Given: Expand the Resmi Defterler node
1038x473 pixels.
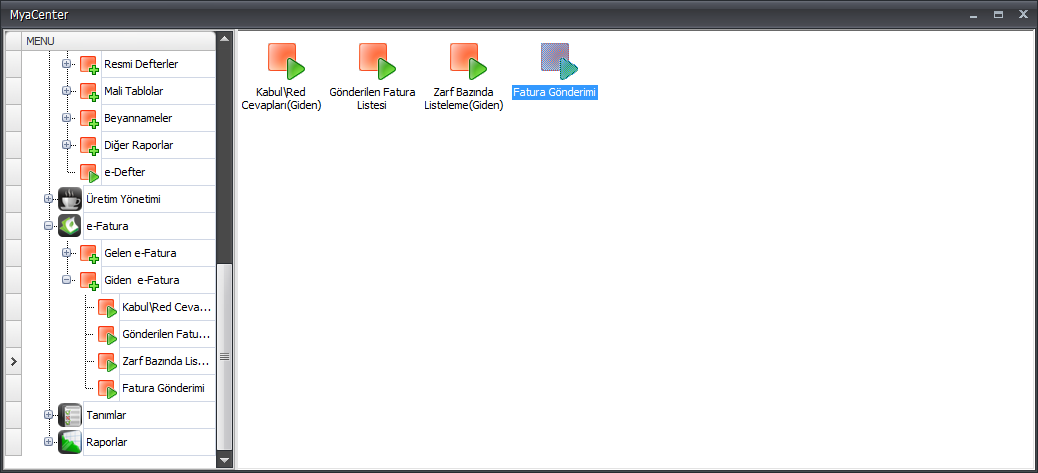Looking at the screenshot, I should [x=66, y=64].
